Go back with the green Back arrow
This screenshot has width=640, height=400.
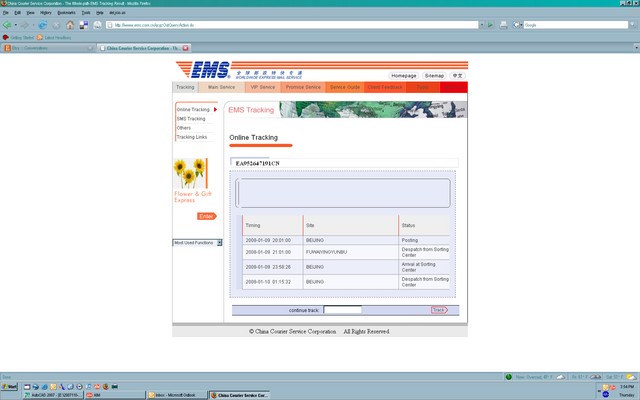tap(7, 25)
